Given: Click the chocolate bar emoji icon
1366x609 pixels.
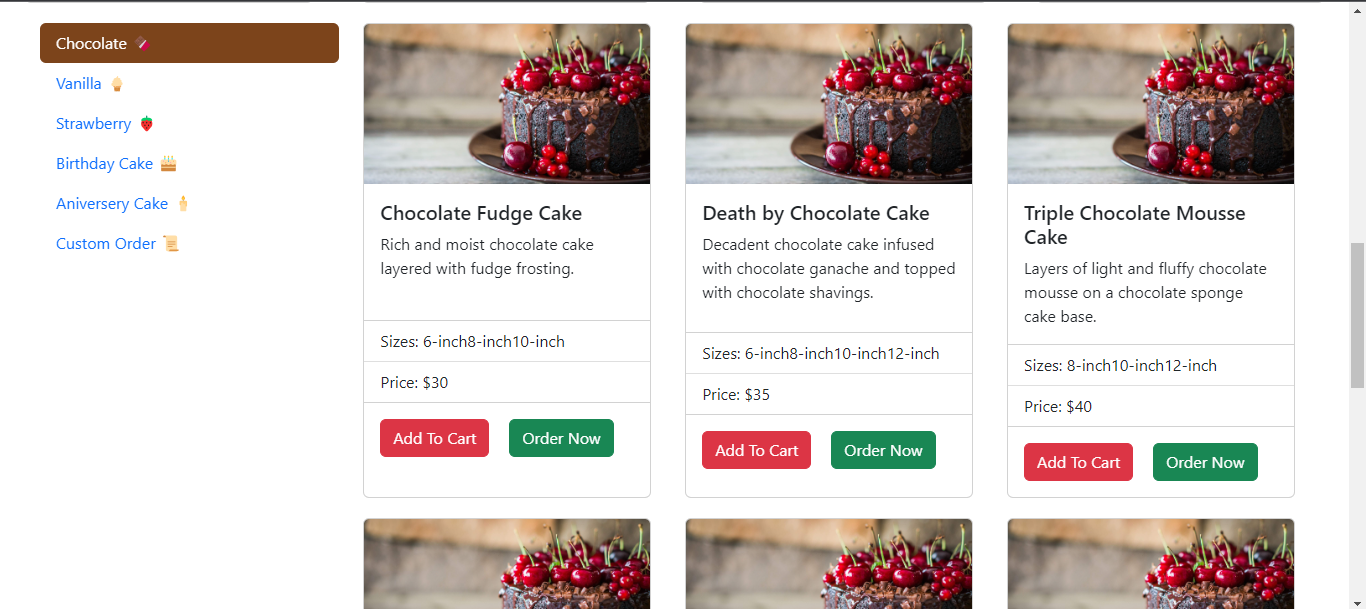Looking at the screenshot, I should tap(142, 44).
